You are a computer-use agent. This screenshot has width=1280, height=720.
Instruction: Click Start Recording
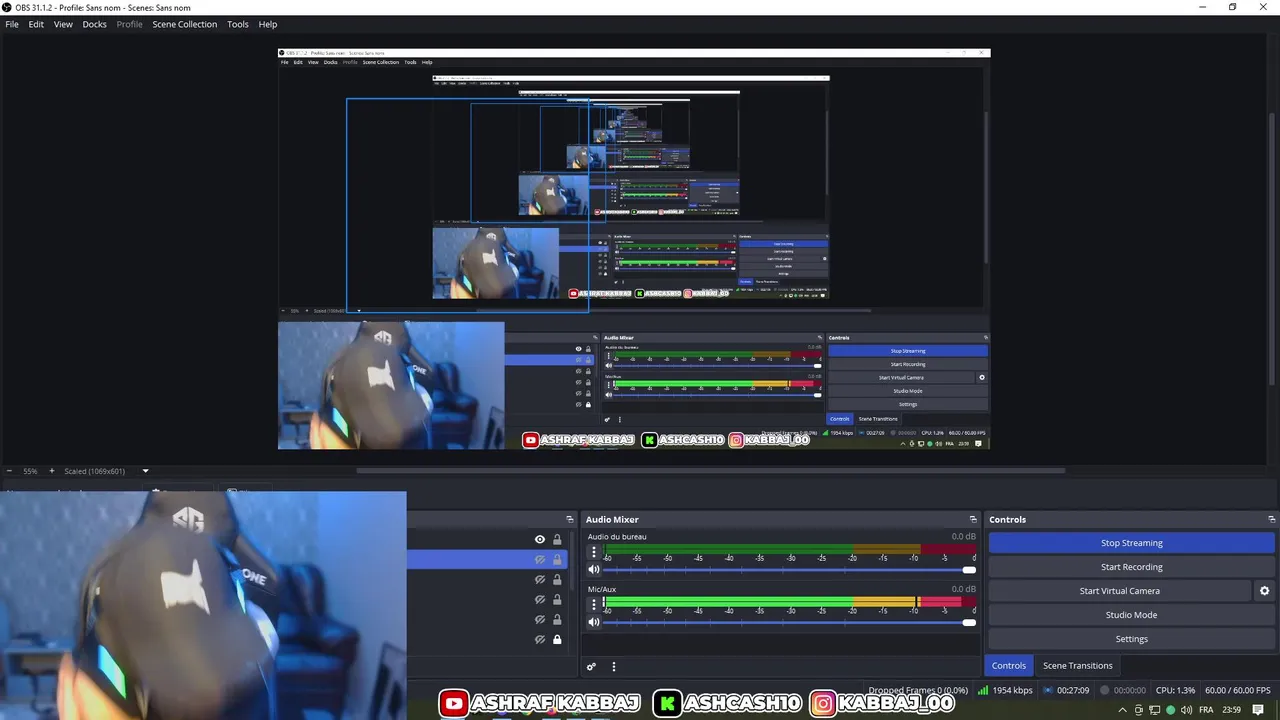point(1131,567)
